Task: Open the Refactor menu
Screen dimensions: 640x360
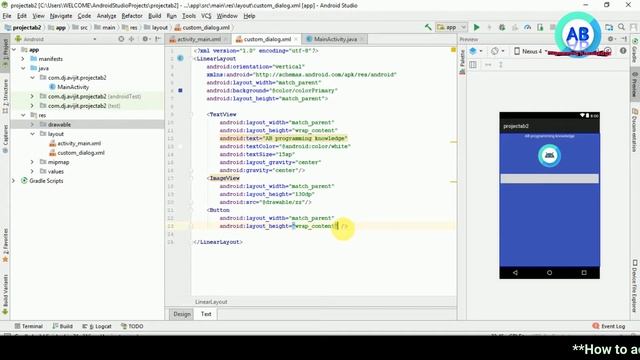Action: click(x=132, y=16)
